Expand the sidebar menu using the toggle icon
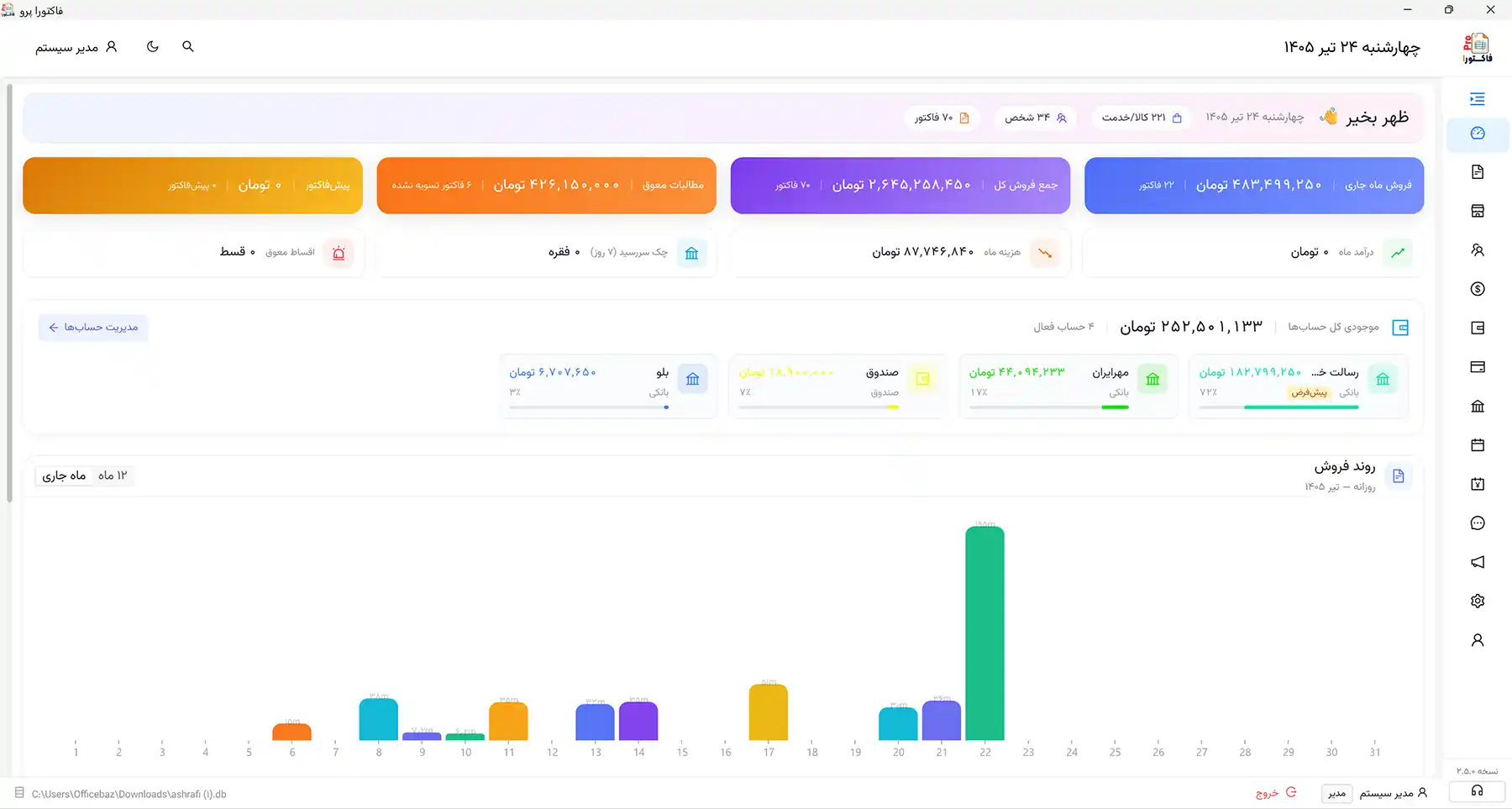The image size is (1512, 809). (x=1478, y=99)
